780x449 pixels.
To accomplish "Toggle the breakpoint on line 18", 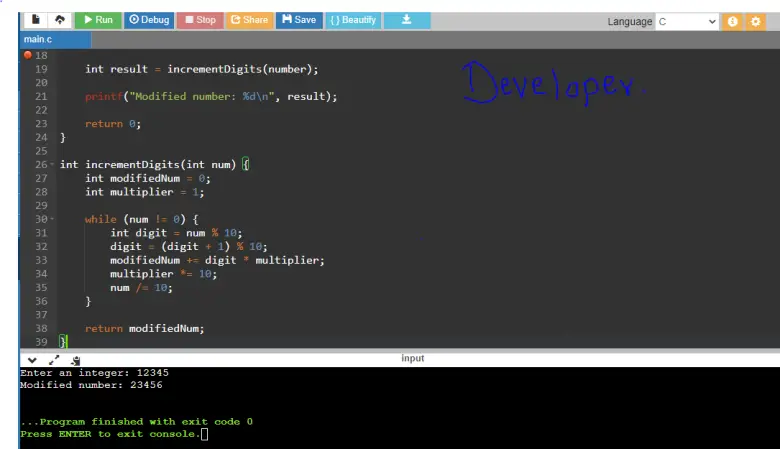I will pos(28,56).
